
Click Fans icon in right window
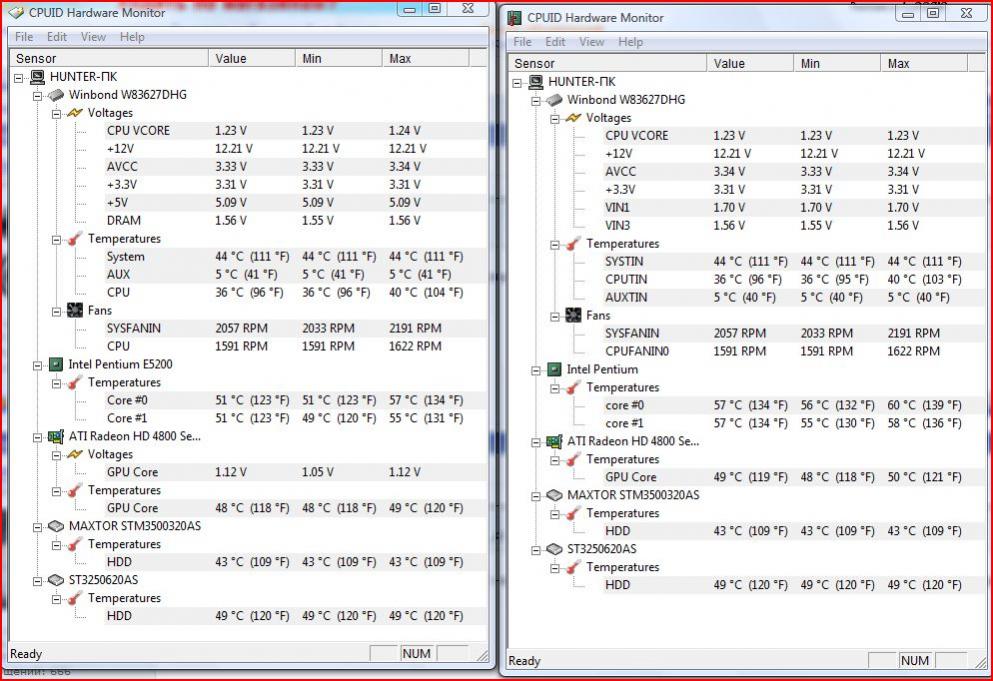click(x=573, y=315)
